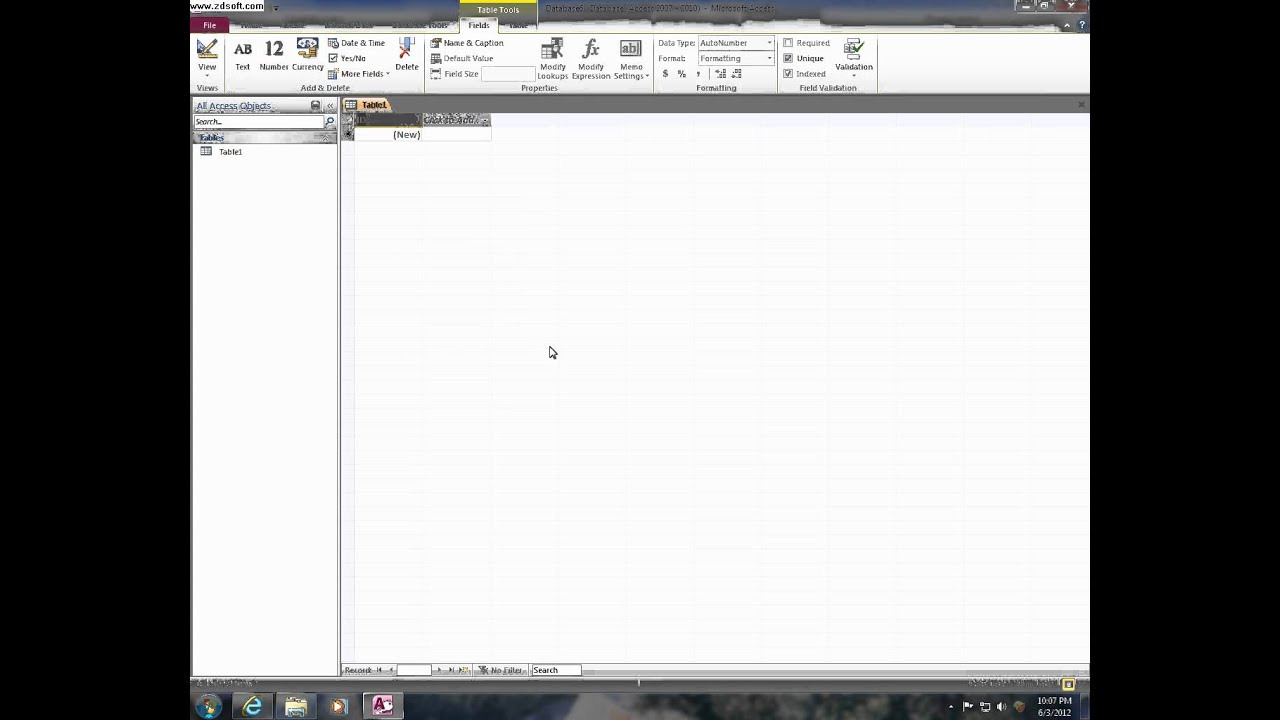Open Modify Expression builder
The width and height of the screenshot is (1280, 720).
point(591,60)
